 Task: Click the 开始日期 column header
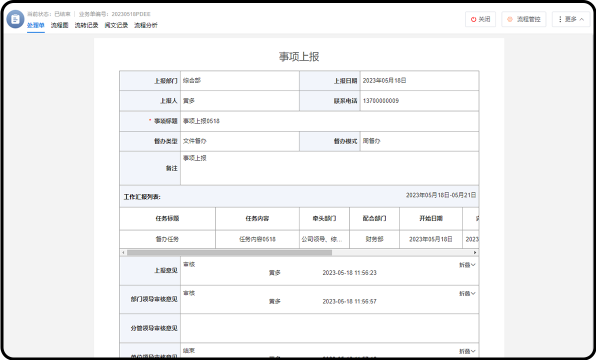point(431,219)
